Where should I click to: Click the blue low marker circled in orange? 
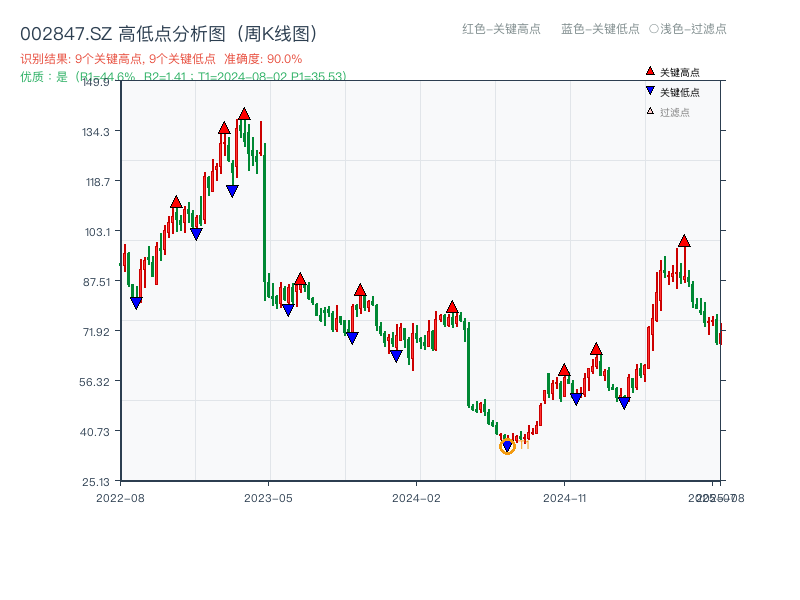click(x=507, y=446)
